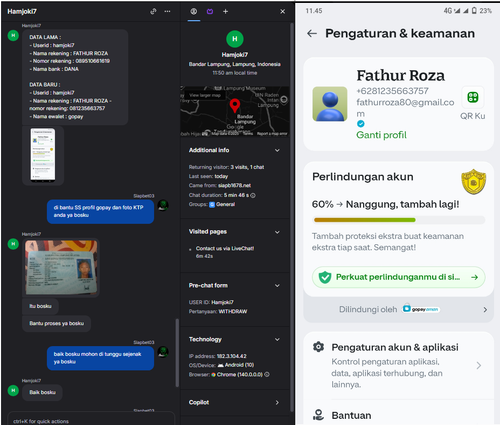Tap the gold shield protection badge
Screen dimensions: 500x425
[473, 181]
